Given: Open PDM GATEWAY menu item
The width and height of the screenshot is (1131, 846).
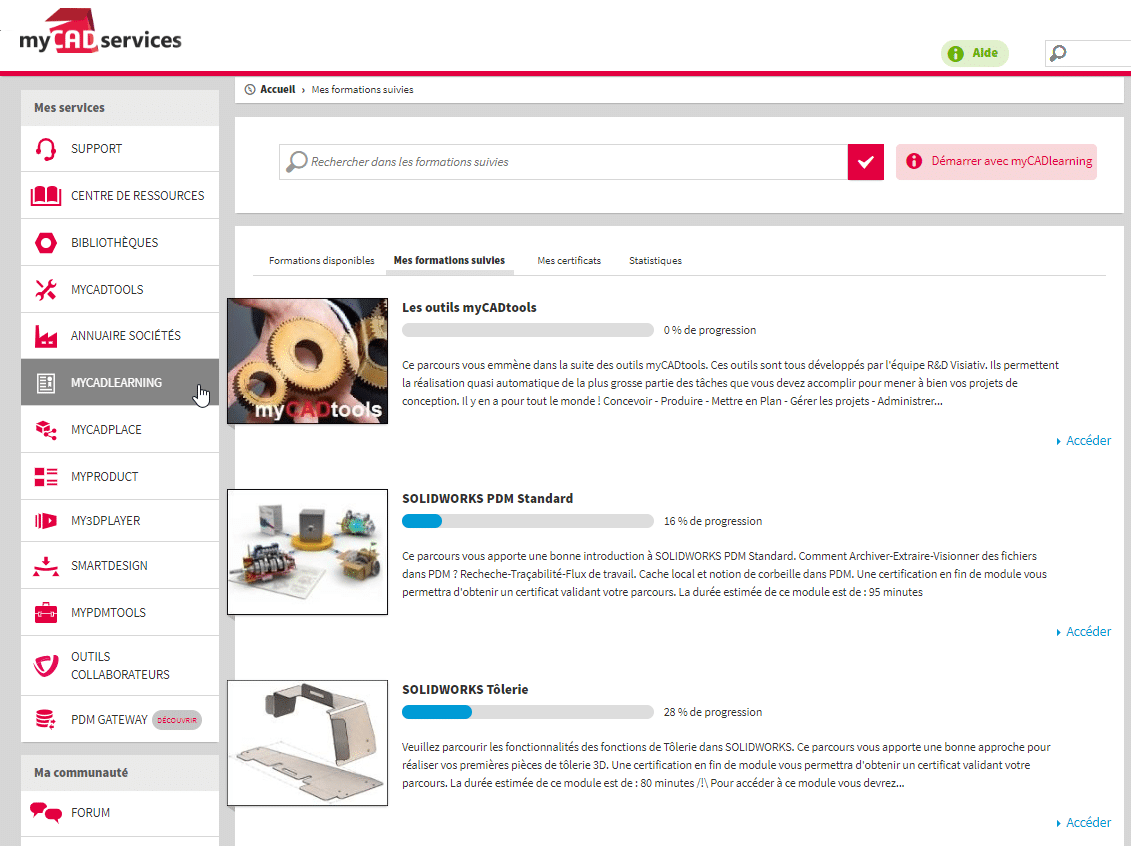Looking at the screenshot, I should coord(120,720).
